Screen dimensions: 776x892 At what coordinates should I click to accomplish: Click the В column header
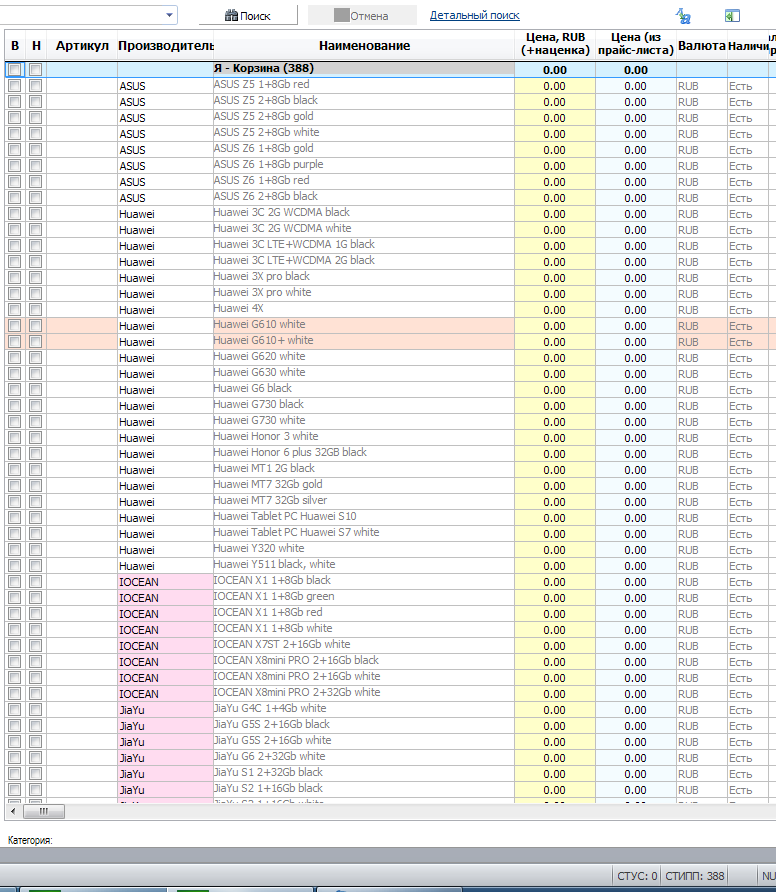[15, 46]
